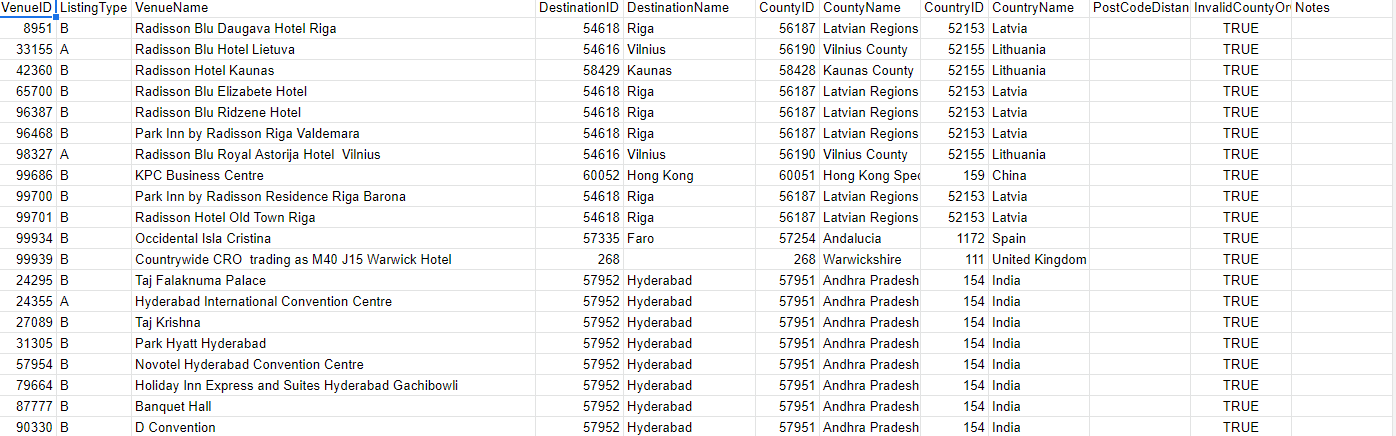
Task: Select Novotel Hyderabad Convention Centre cell
Action: click(x=334, y=364)
